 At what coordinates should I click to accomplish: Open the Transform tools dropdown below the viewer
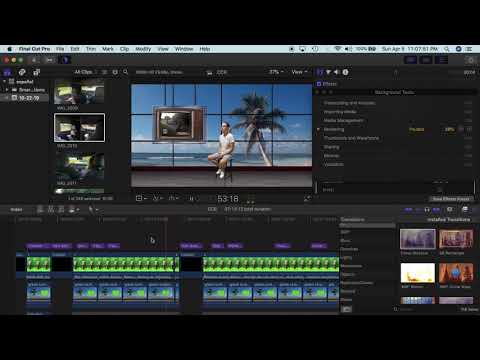pos(141,199)
